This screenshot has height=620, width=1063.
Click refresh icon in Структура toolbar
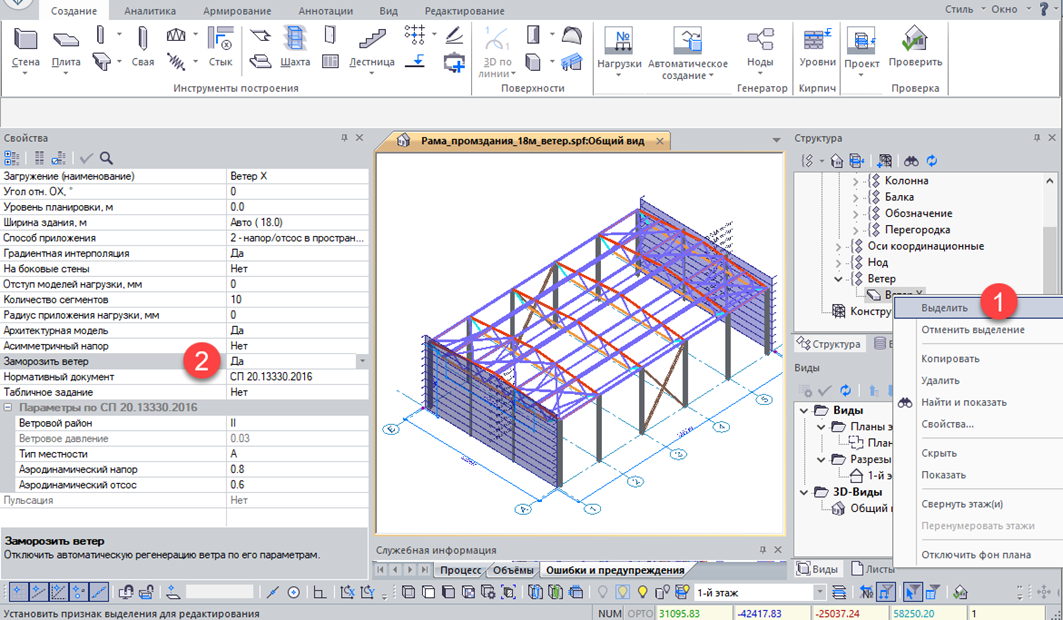coord(932,161)
